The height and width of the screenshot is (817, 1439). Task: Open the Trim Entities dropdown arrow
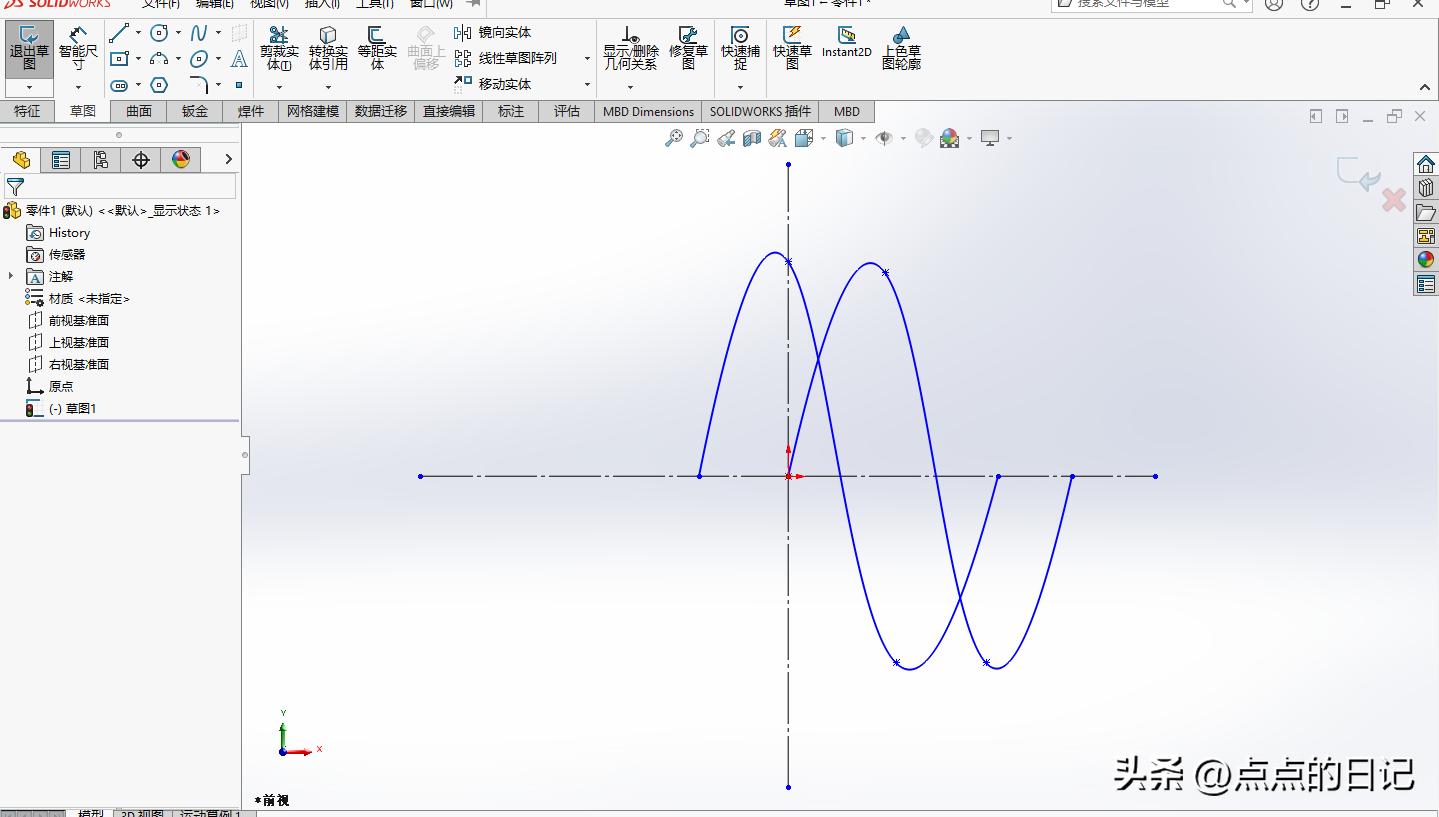point(279,87)
